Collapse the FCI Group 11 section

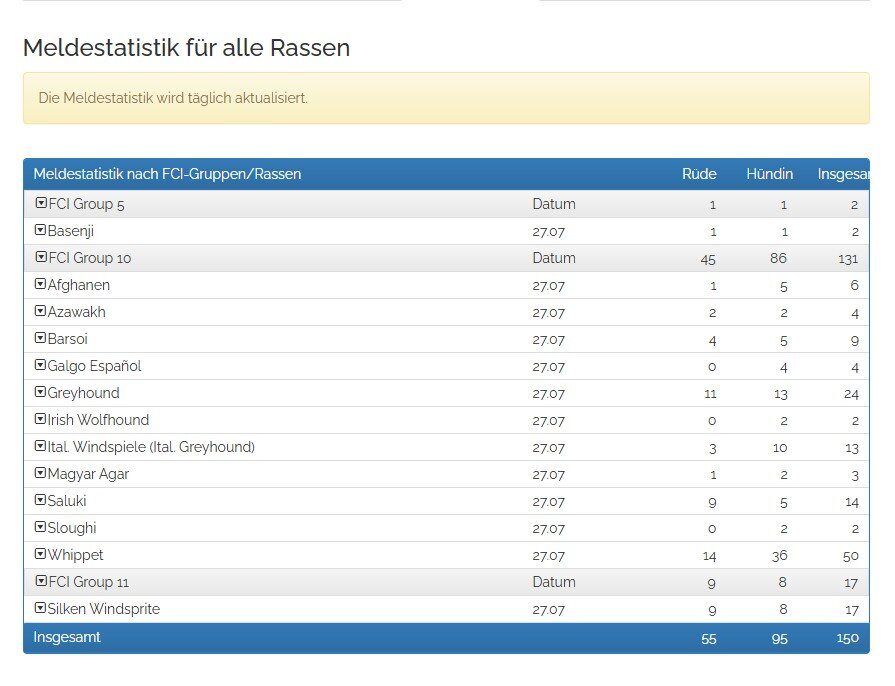click(x=41, y=580)
